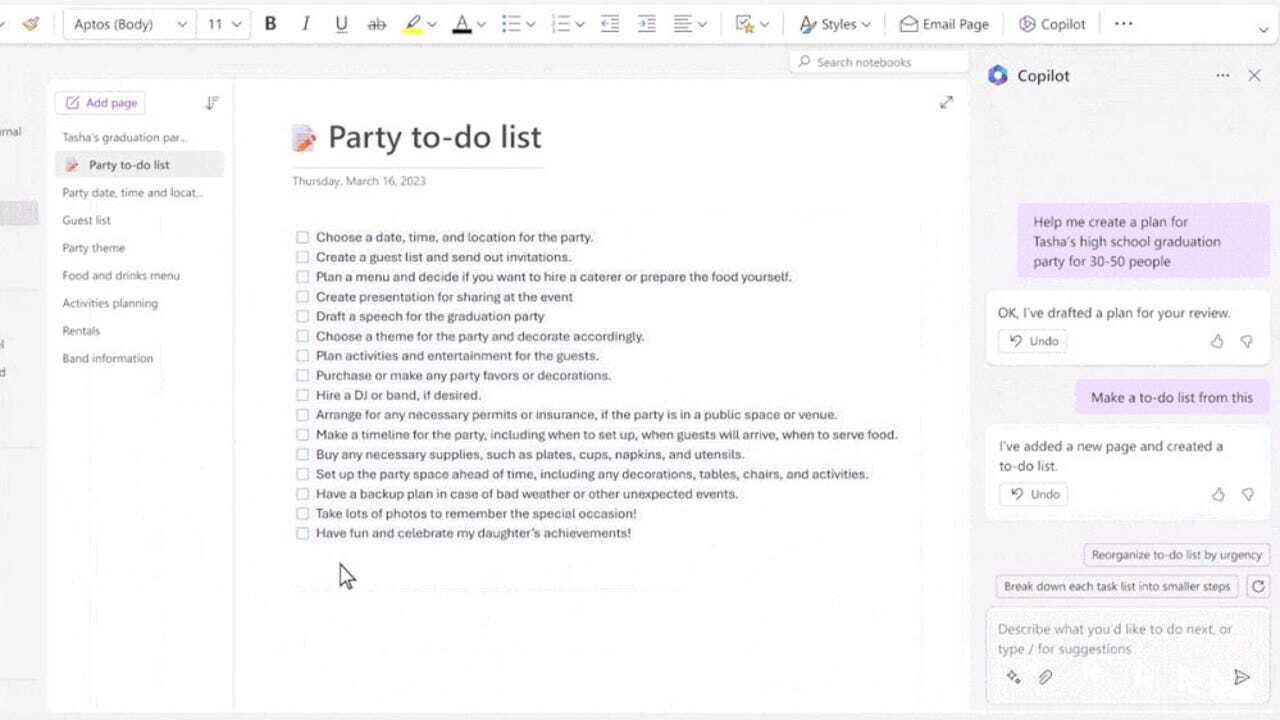
Task: Apply the yellow text highlight
Action: coord(411,24)
